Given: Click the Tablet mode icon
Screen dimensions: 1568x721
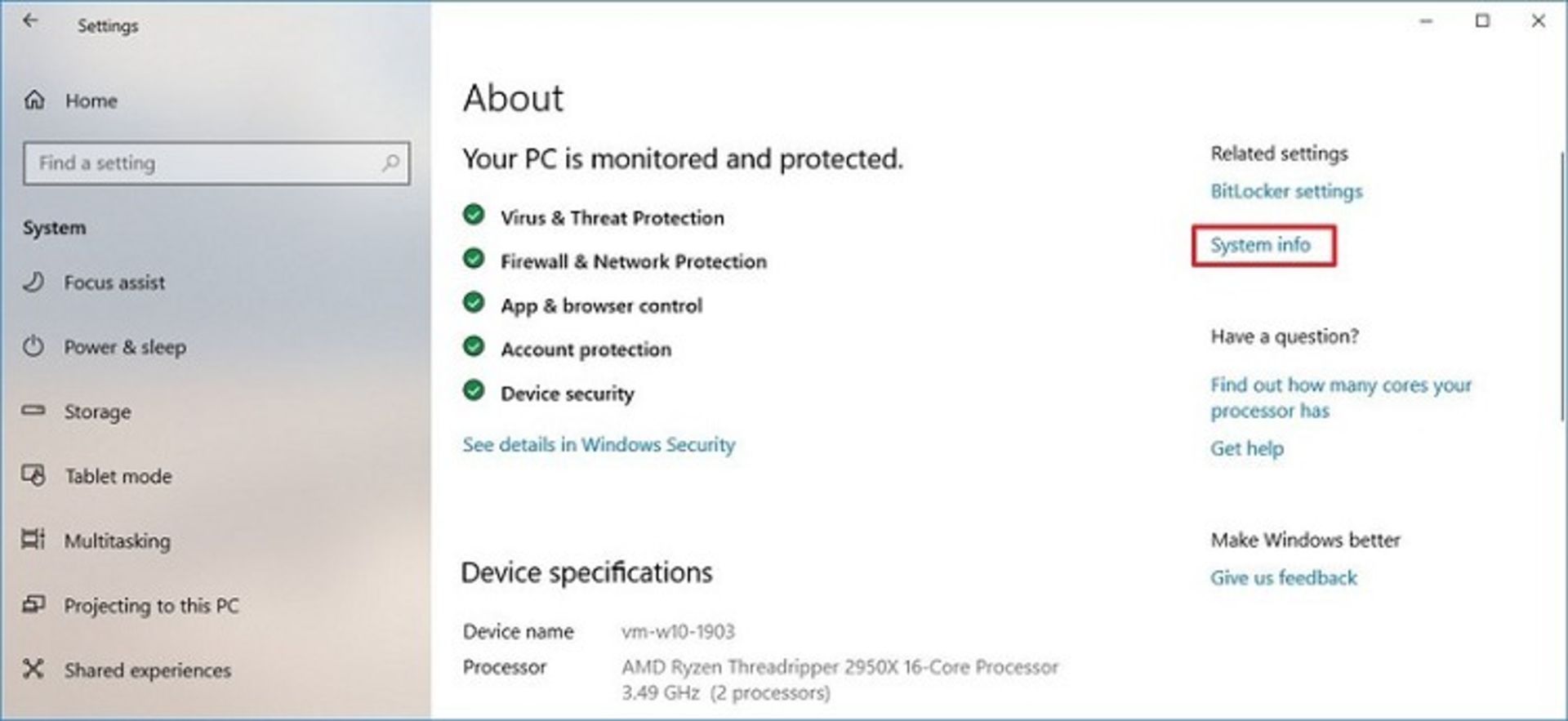Looking at the screenshot, I should [33, 475].
